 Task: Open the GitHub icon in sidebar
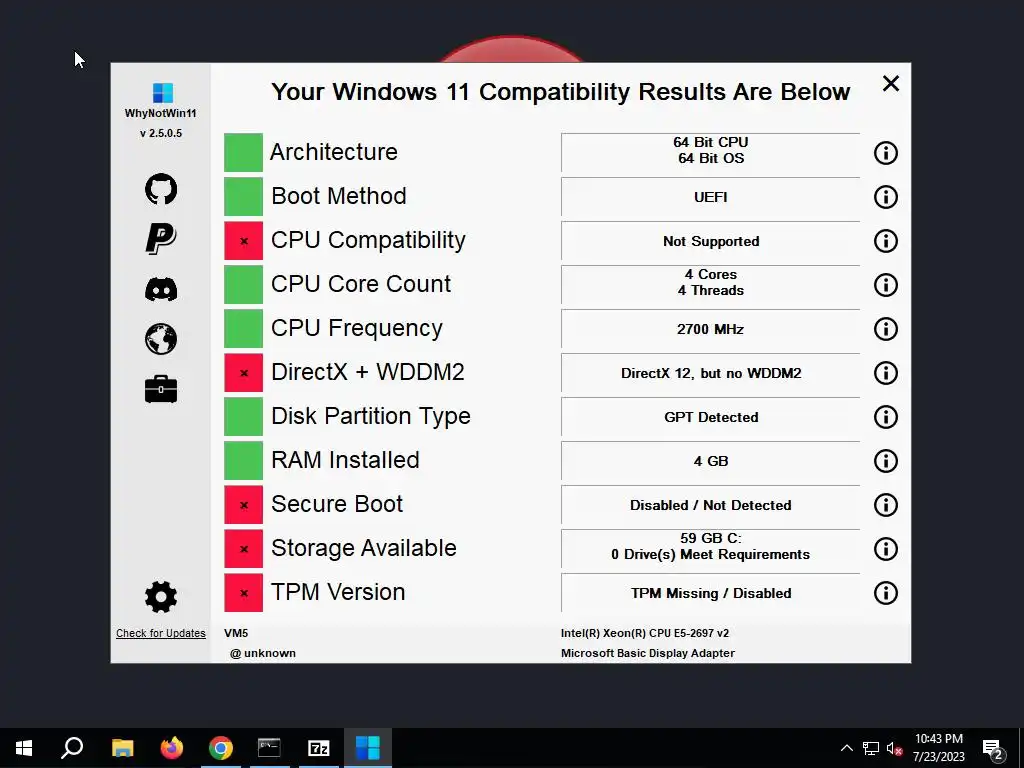pyautogui.click(x=161, y=189)
